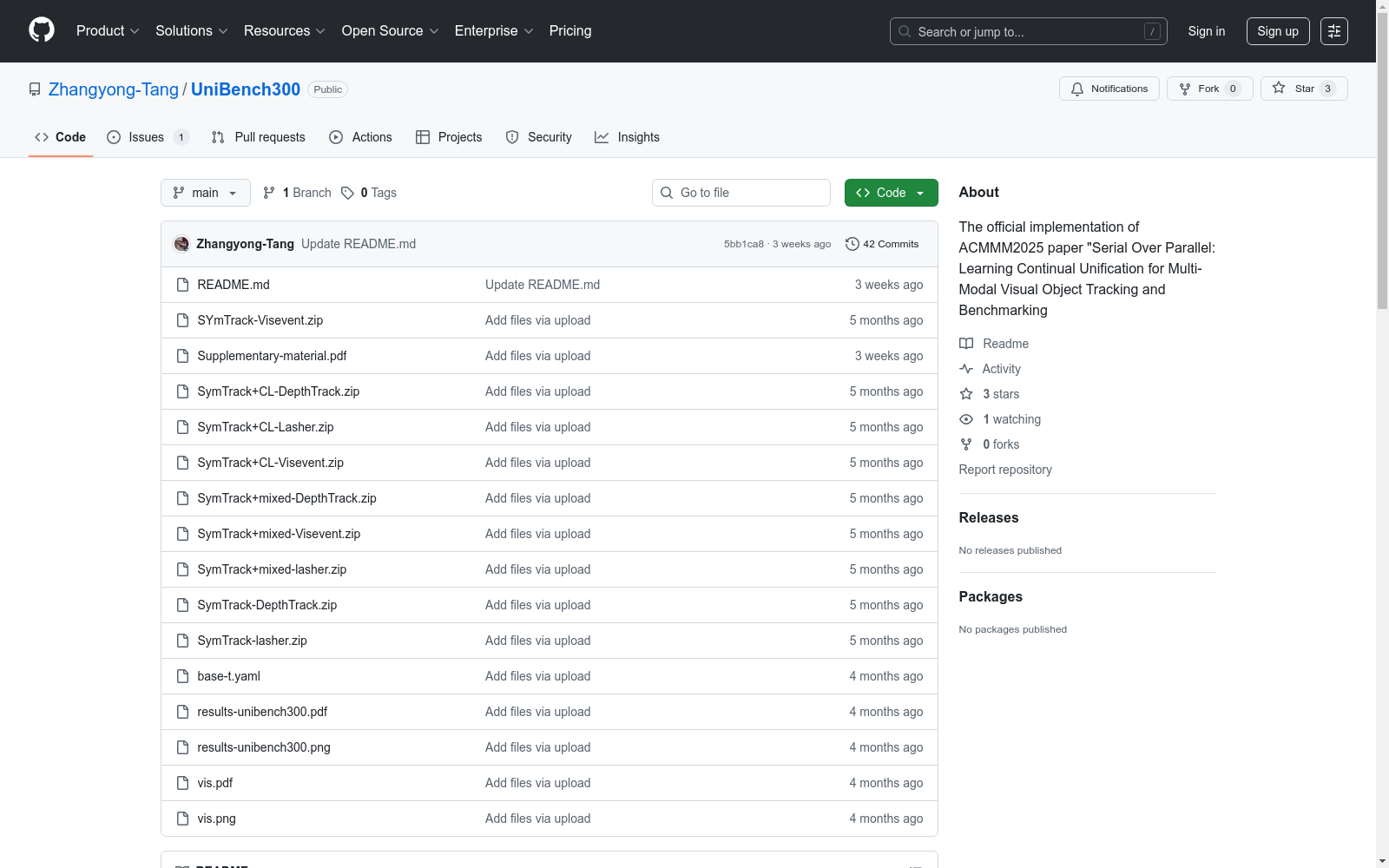The height and width of the screenshot is (868, 1389).
Task: Switch to the Code tab
Action: 61,137
